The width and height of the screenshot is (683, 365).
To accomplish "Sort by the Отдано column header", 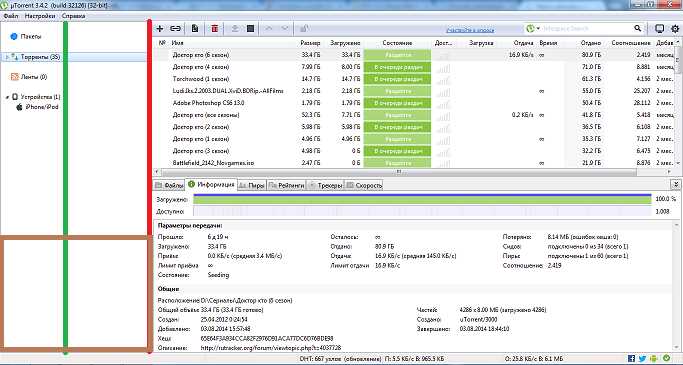I will pos(591,43).
